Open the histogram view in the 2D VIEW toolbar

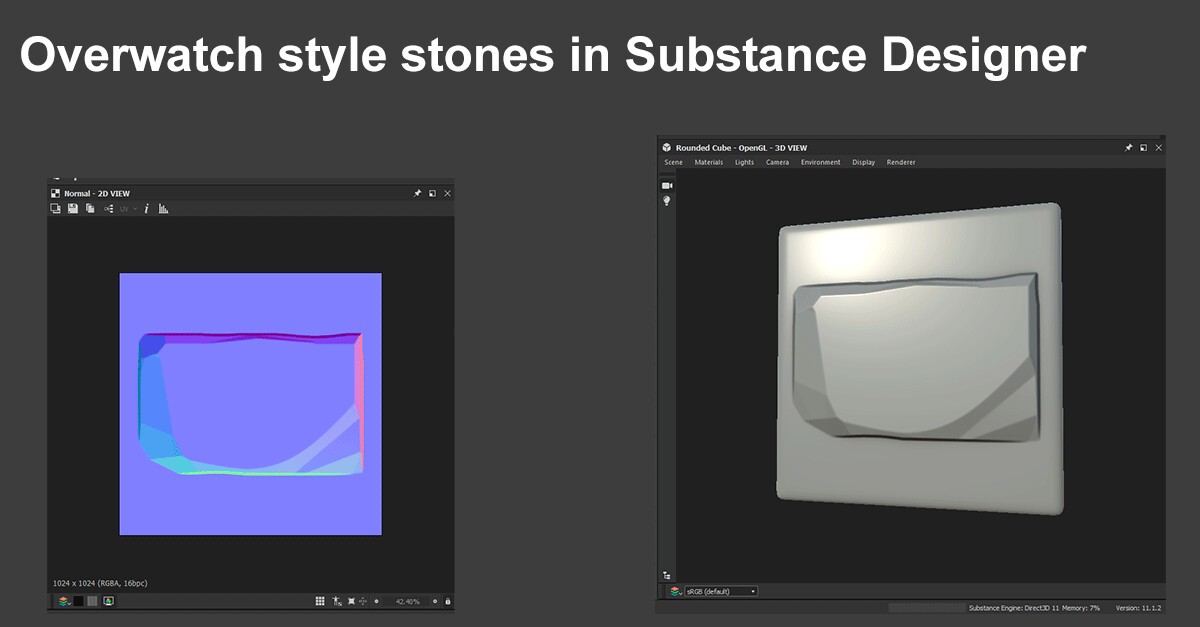163,209
